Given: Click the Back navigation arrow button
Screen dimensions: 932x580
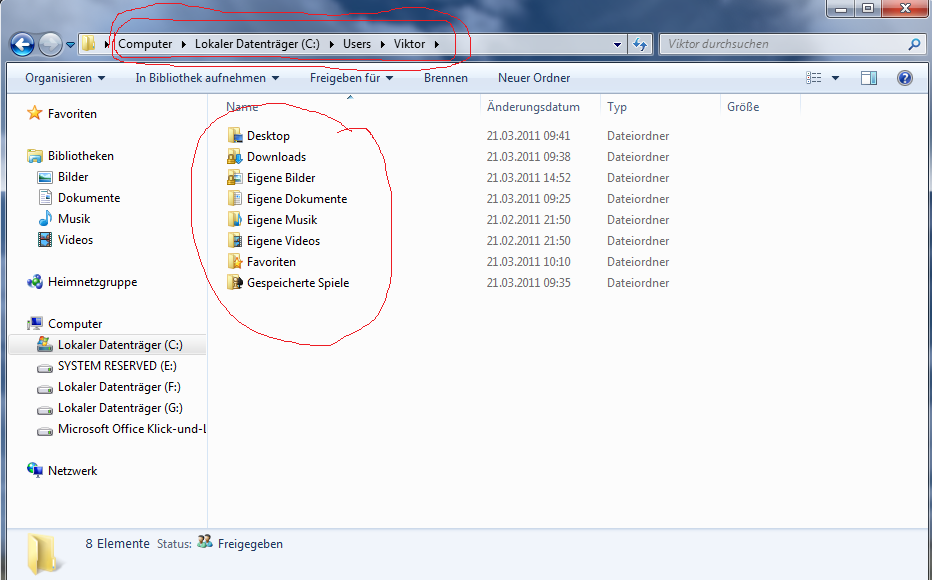Looking at the screenshot, I should 22,44.
